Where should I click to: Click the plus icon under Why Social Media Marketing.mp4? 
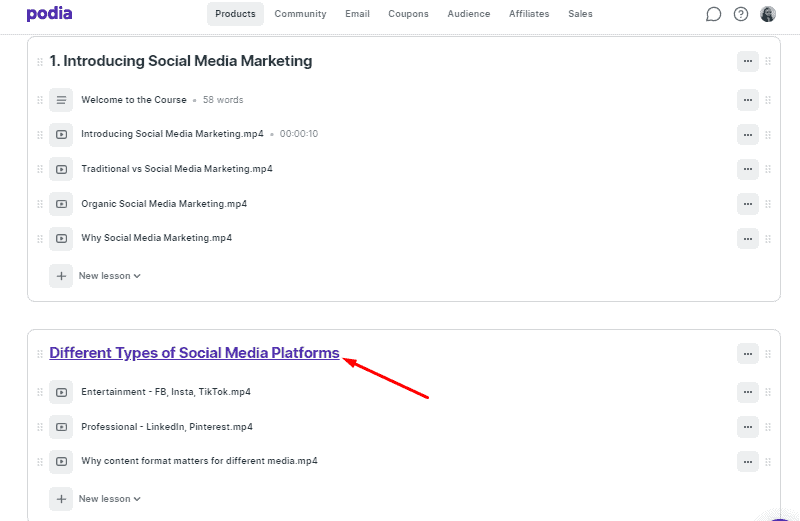click(x=61, y=276)
